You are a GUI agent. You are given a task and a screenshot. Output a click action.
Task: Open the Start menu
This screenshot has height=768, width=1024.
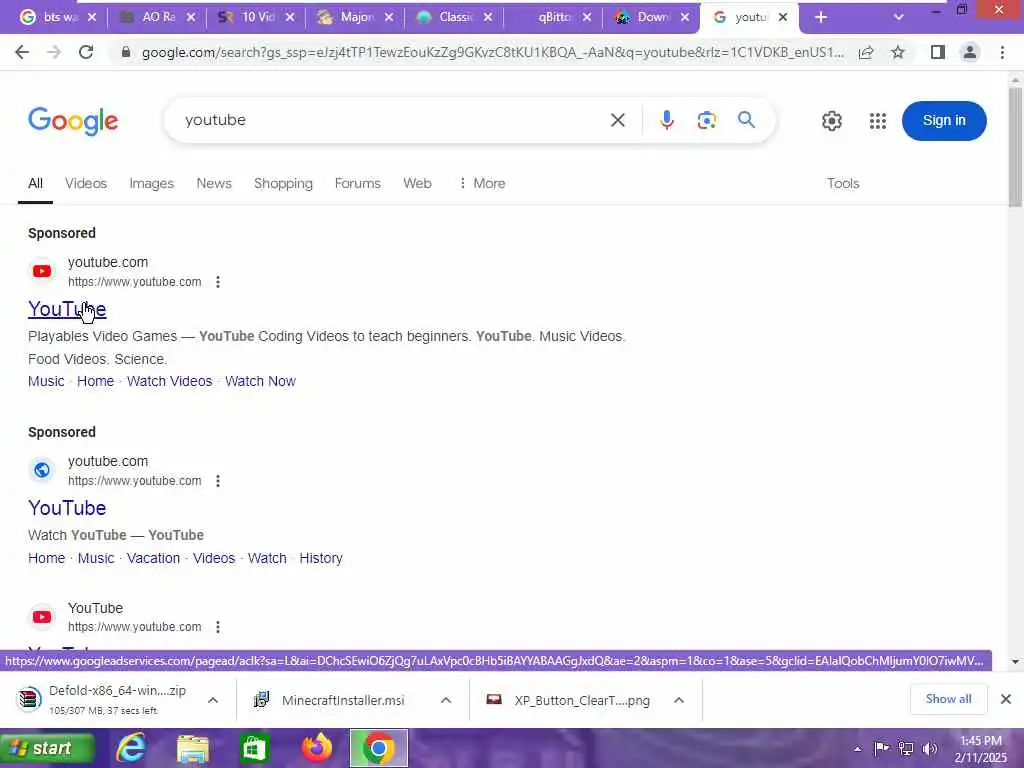tap(48, 748)
